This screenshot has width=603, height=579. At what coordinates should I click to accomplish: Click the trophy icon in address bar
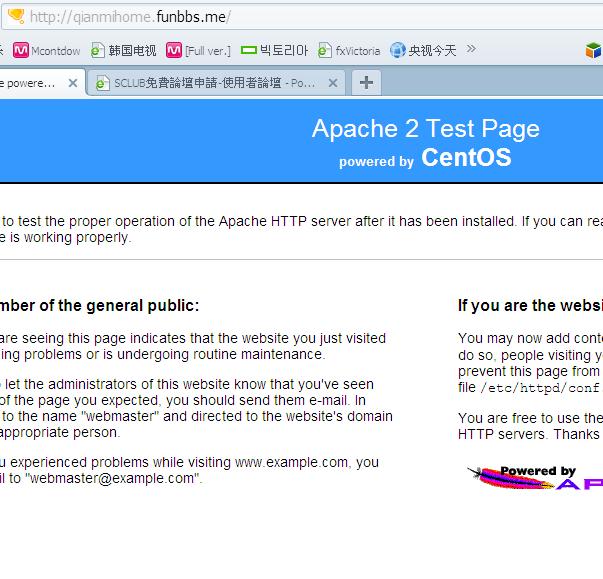tap(16, 16)
